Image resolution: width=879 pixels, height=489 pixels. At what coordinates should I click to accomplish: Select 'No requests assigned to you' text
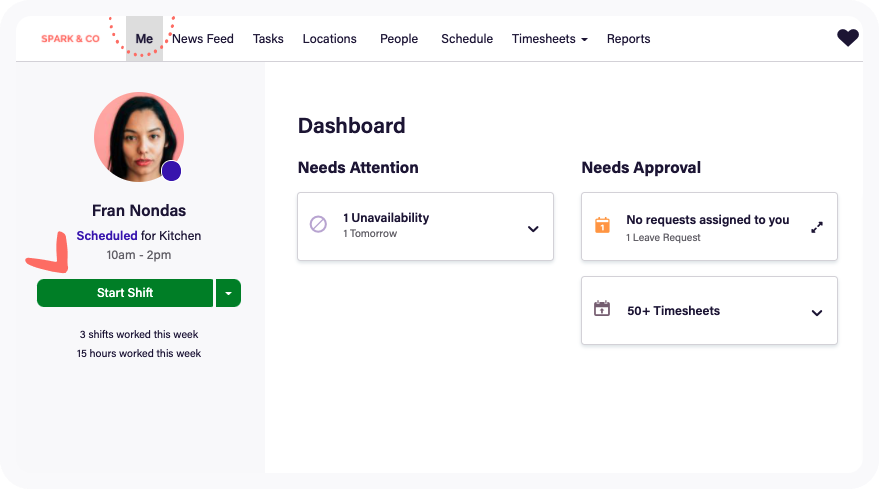click(x=707, y=220)
